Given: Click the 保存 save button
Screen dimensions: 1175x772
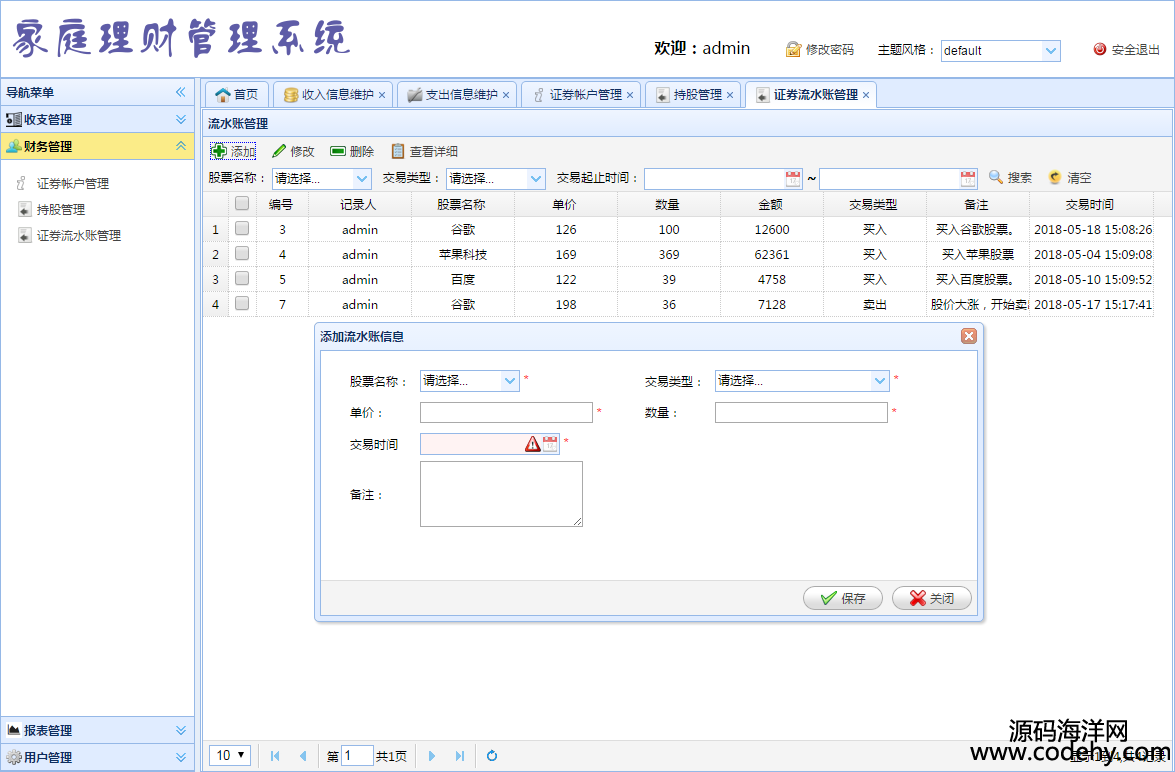Looking at the screenshot, I should point(843,598).
